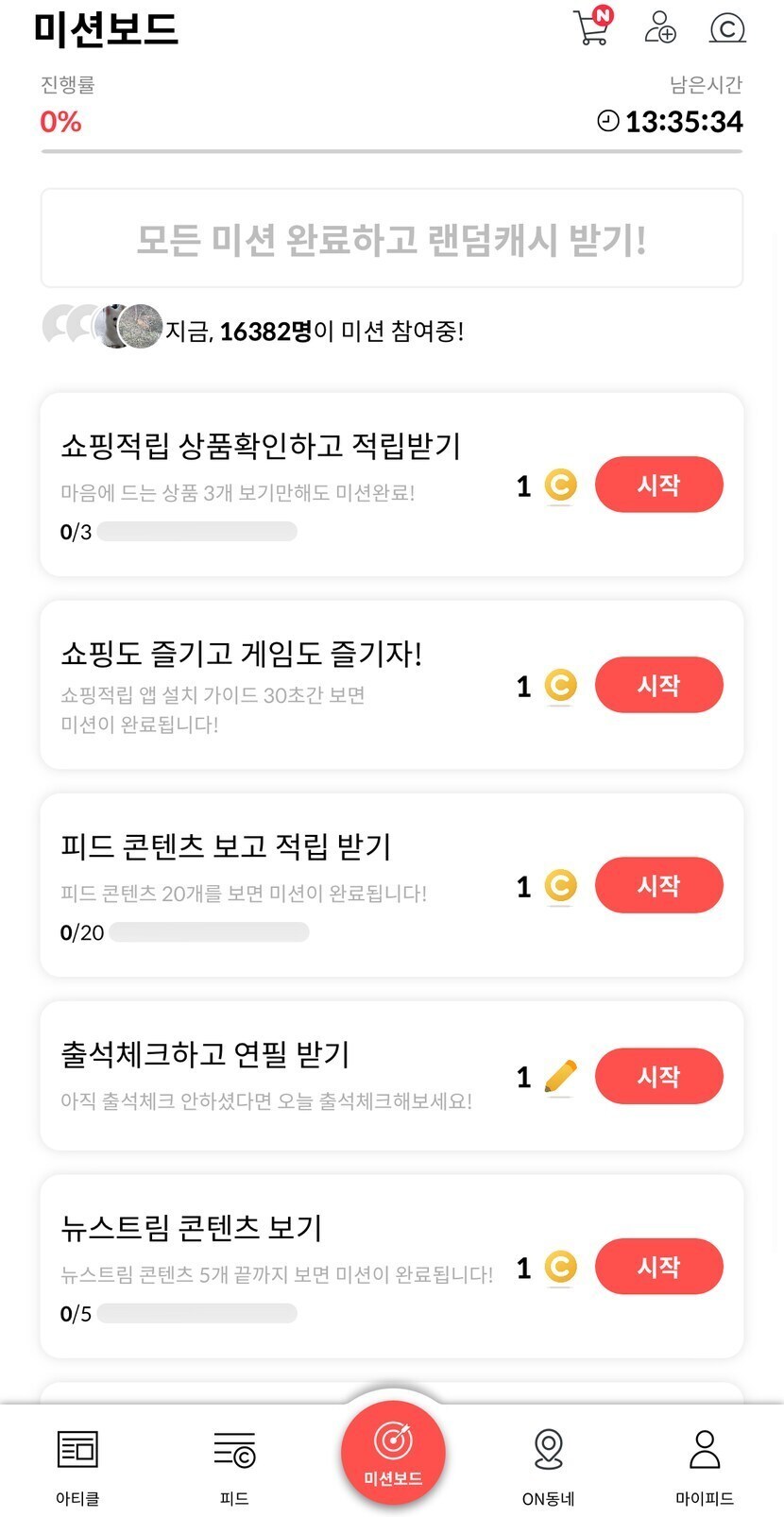Screen dimensions: 784x1517
Task: Tap the 뉴스트림 콘텐츠 보기 title
Action: (x=192, y=1227)
